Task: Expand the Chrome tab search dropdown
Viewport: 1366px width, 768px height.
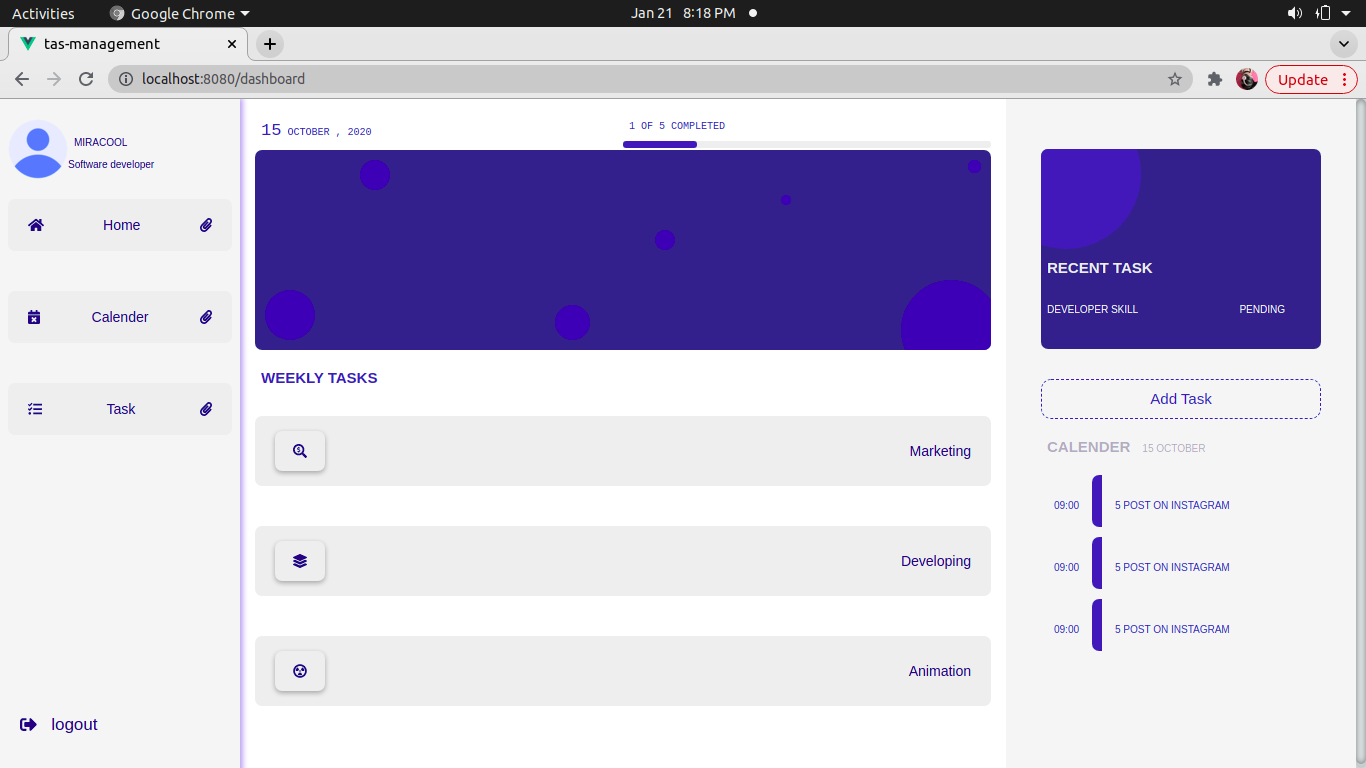Action: click(1343, 44)
